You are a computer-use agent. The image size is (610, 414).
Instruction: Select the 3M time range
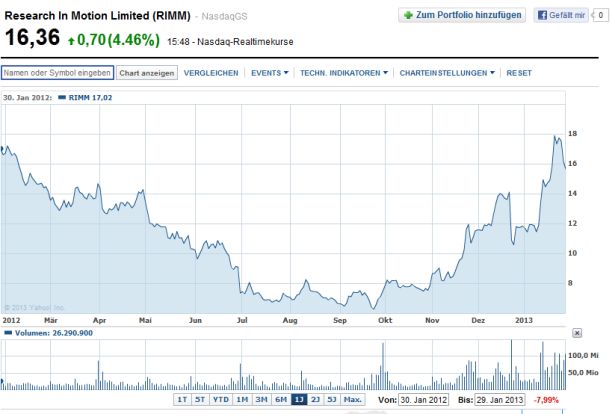261,400
